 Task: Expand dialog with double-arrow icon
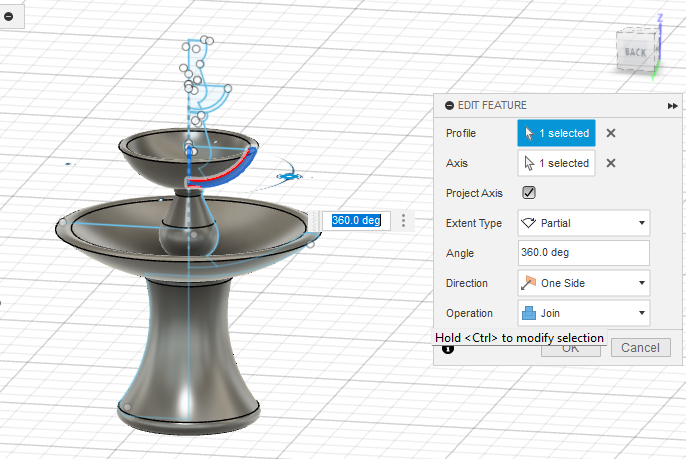tap(672, 106)
